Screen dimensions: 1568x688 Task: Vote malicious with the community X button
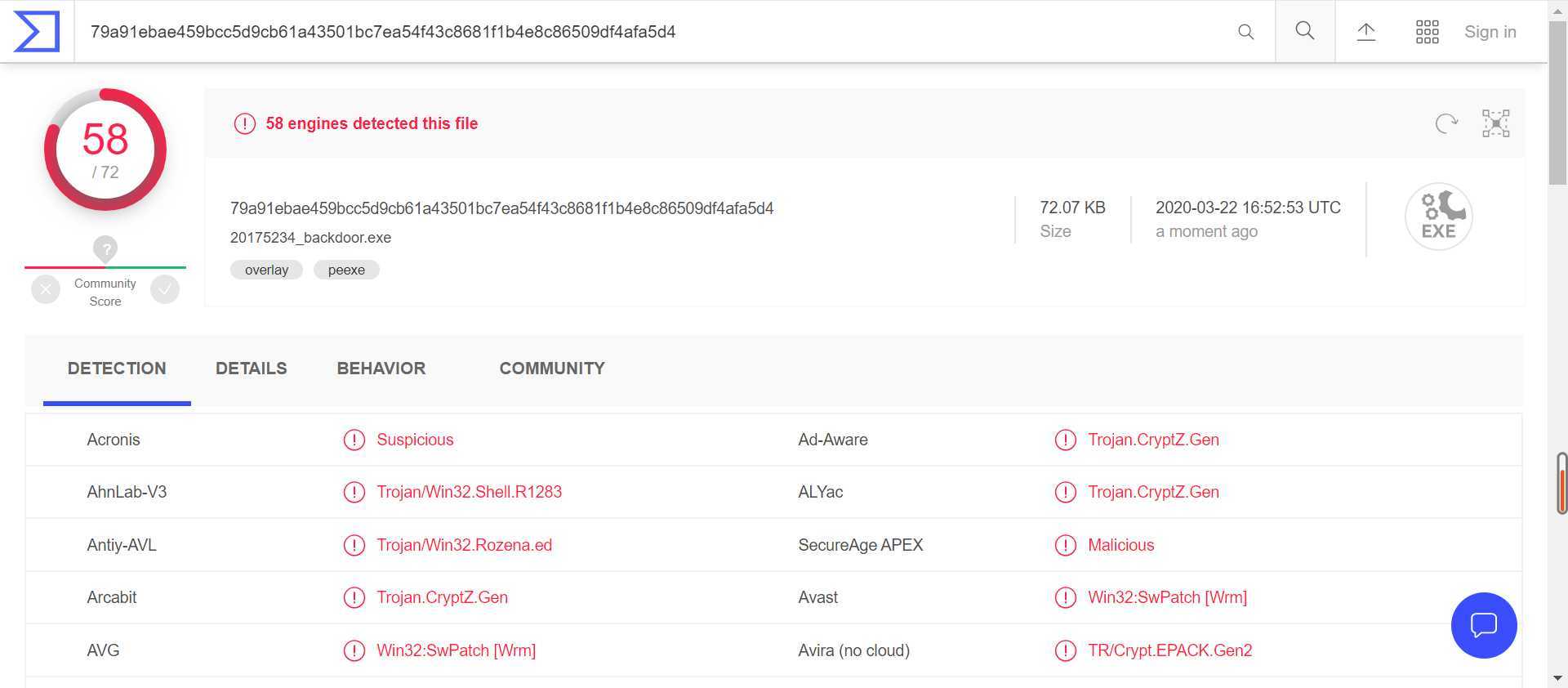(46, 289)
